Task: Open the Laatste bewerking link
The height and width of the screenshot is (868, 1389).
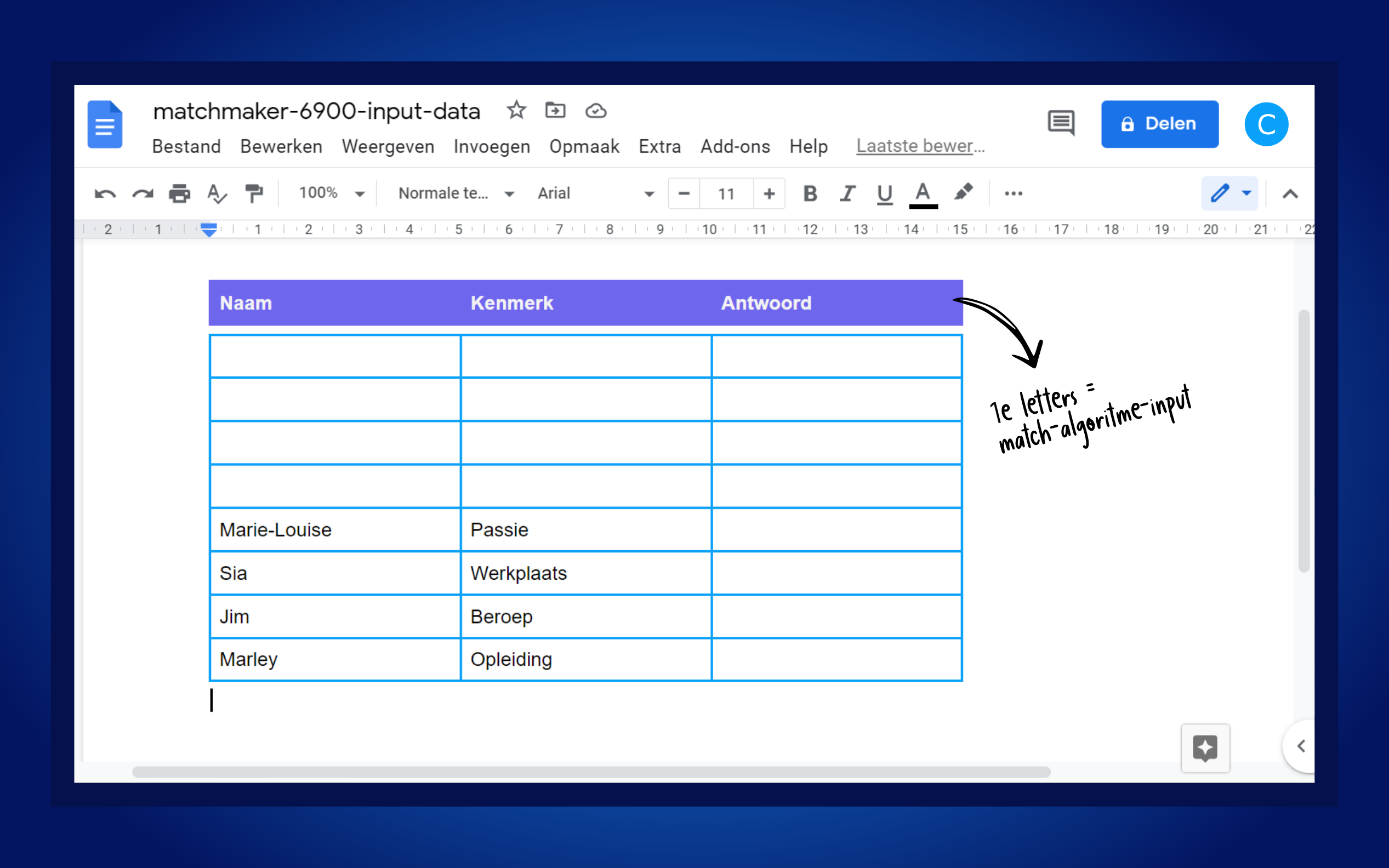Action: click(x=920, y=146)
